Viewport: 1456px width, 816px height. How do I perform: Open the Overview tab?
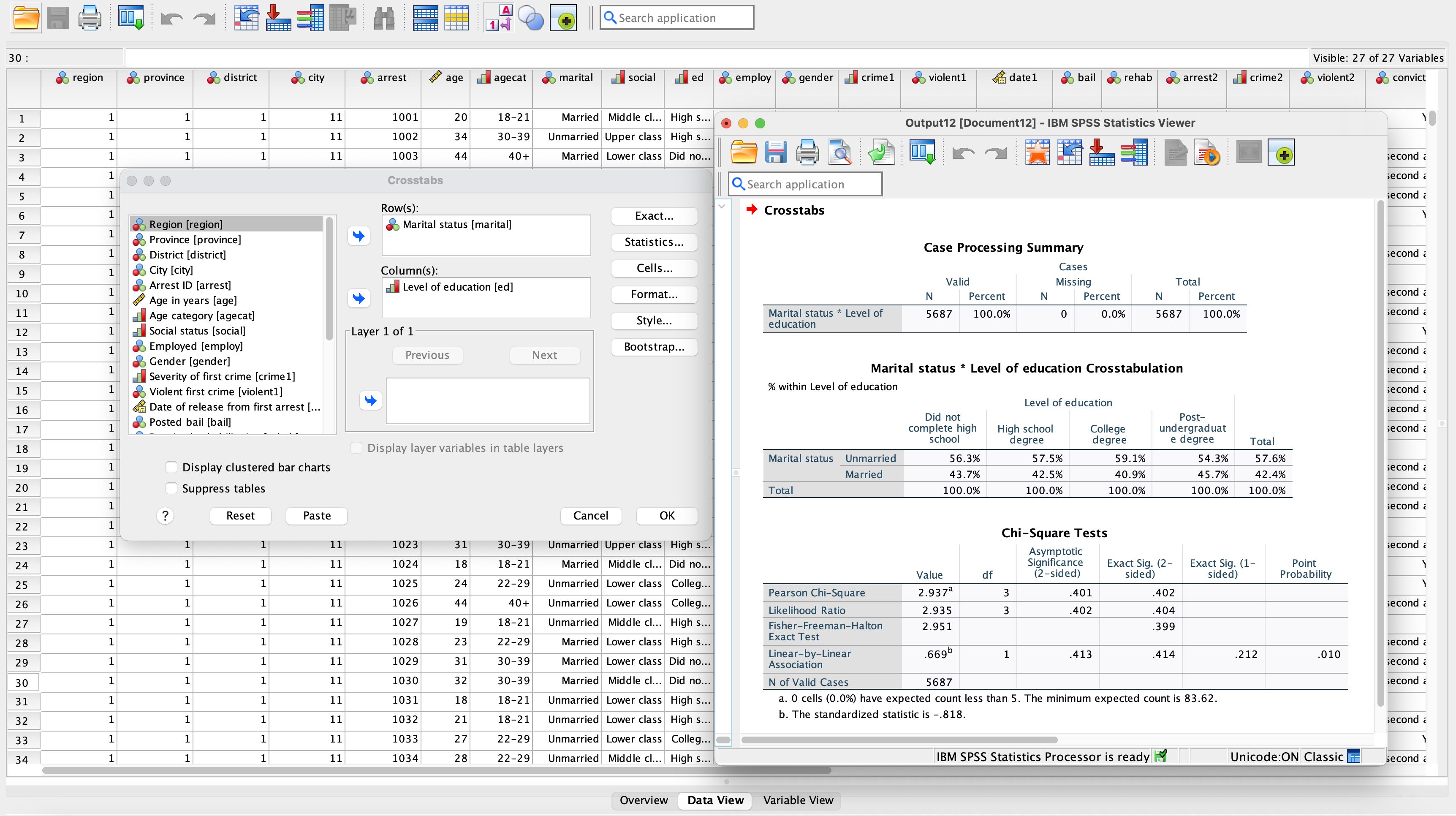click(x=643, y=800)
